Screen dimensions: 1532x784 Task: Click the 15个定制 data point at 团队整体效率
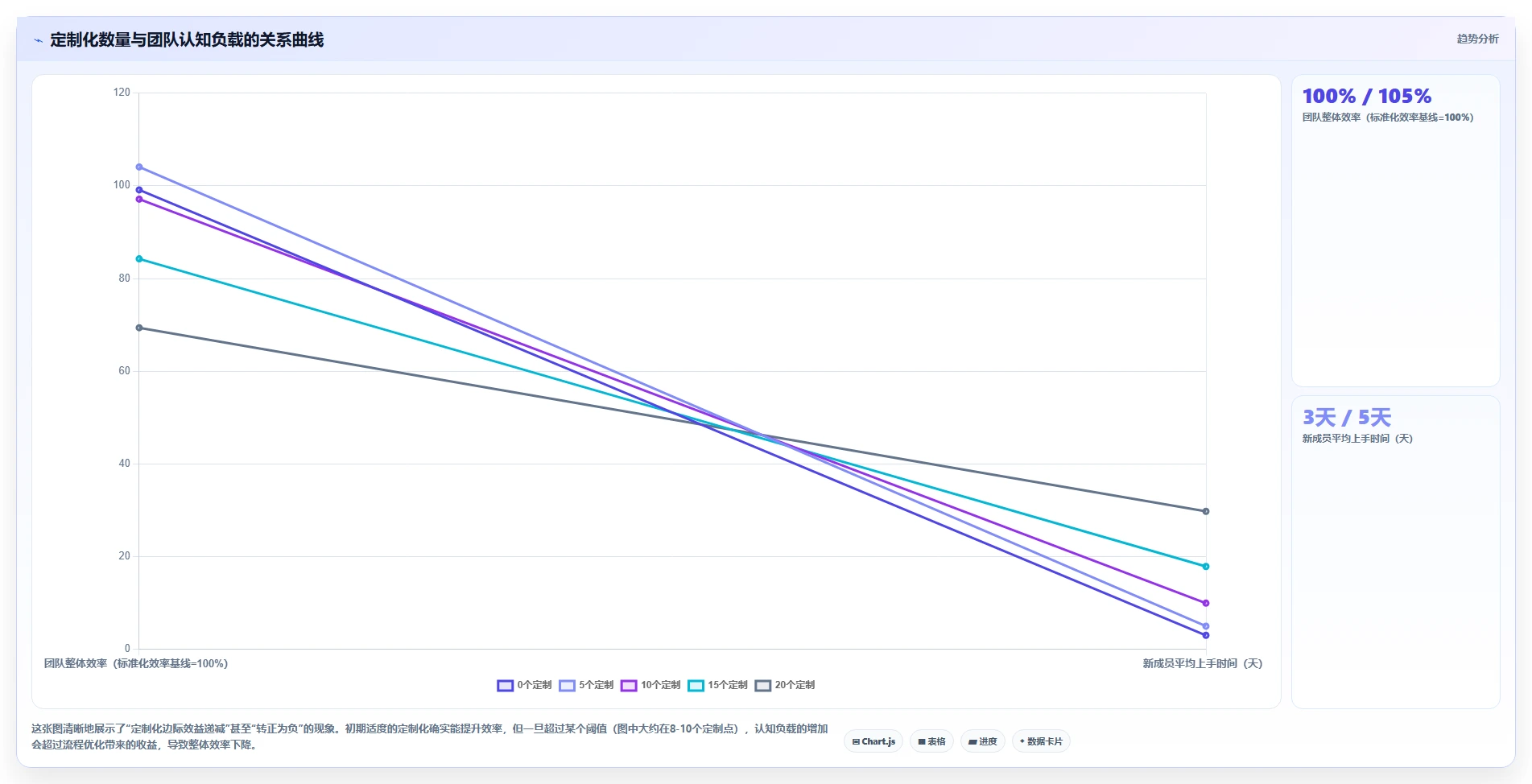(x=139, y=259)
